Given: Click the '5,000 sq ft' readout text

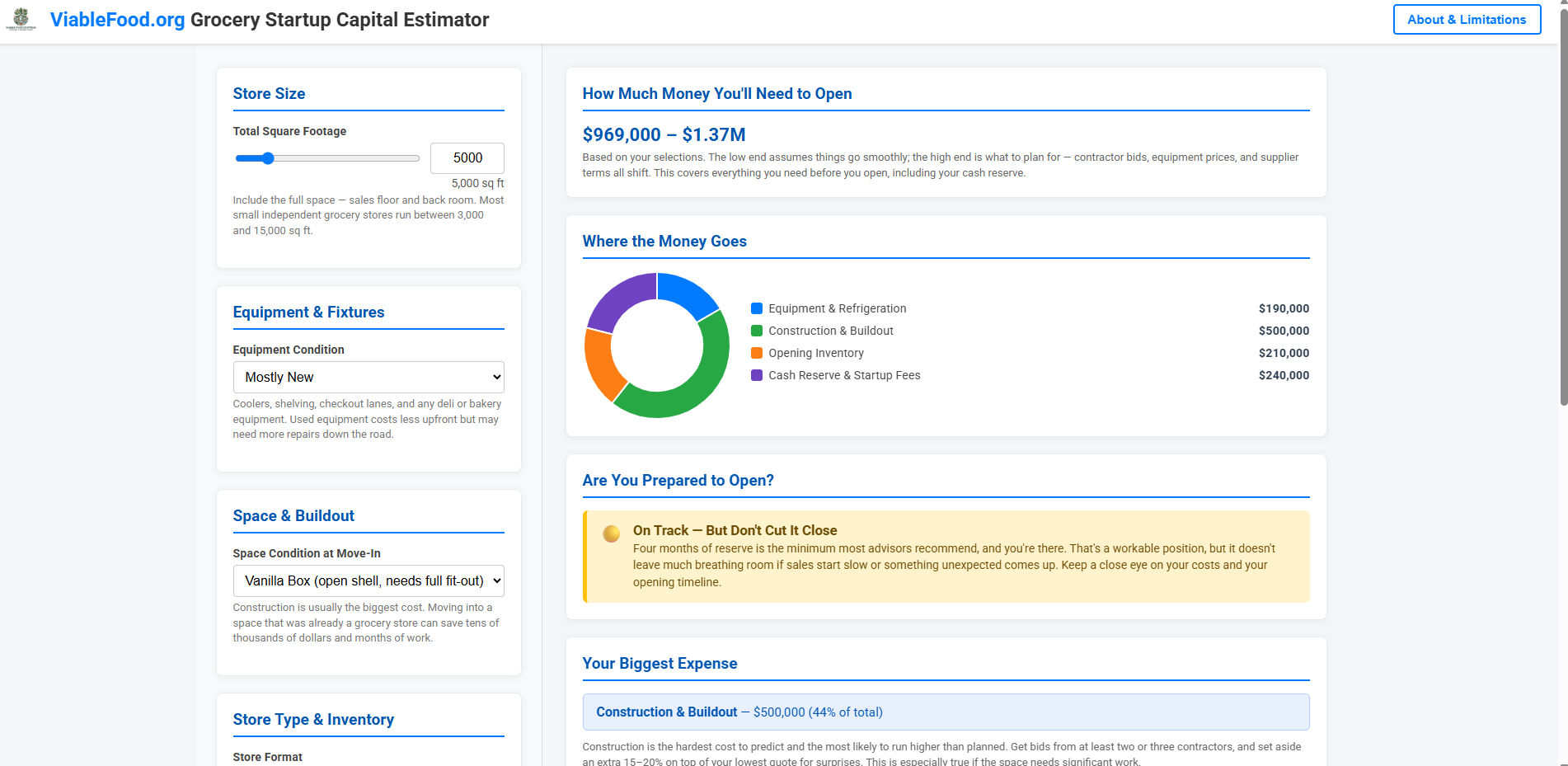Looking at the screenshot, I should coord(477,183).
